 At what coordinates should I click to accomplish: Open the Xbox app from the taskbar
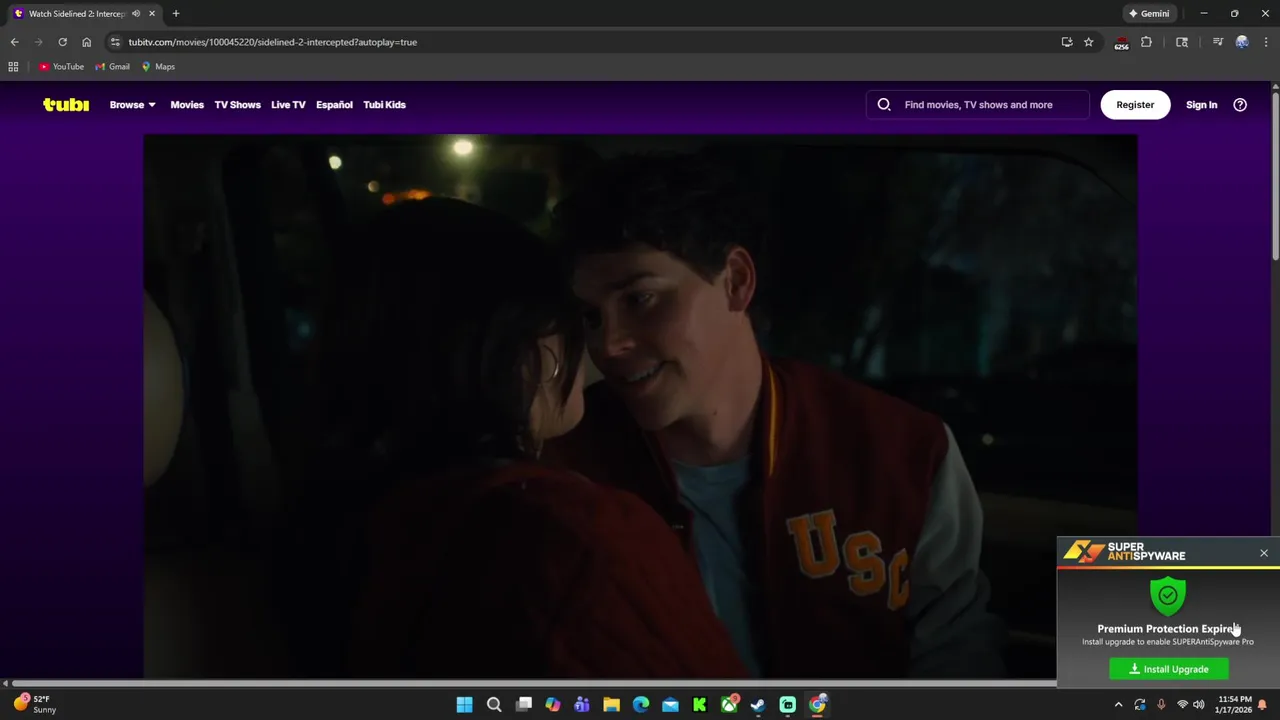pyautogui.click(x=729, y=705)
